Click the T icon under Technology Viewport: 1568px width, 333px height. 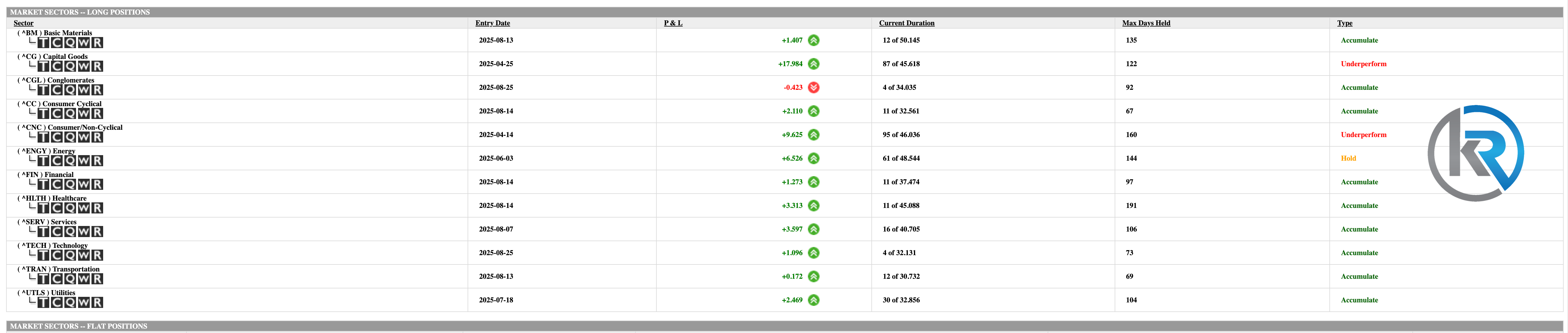[44, 255]
